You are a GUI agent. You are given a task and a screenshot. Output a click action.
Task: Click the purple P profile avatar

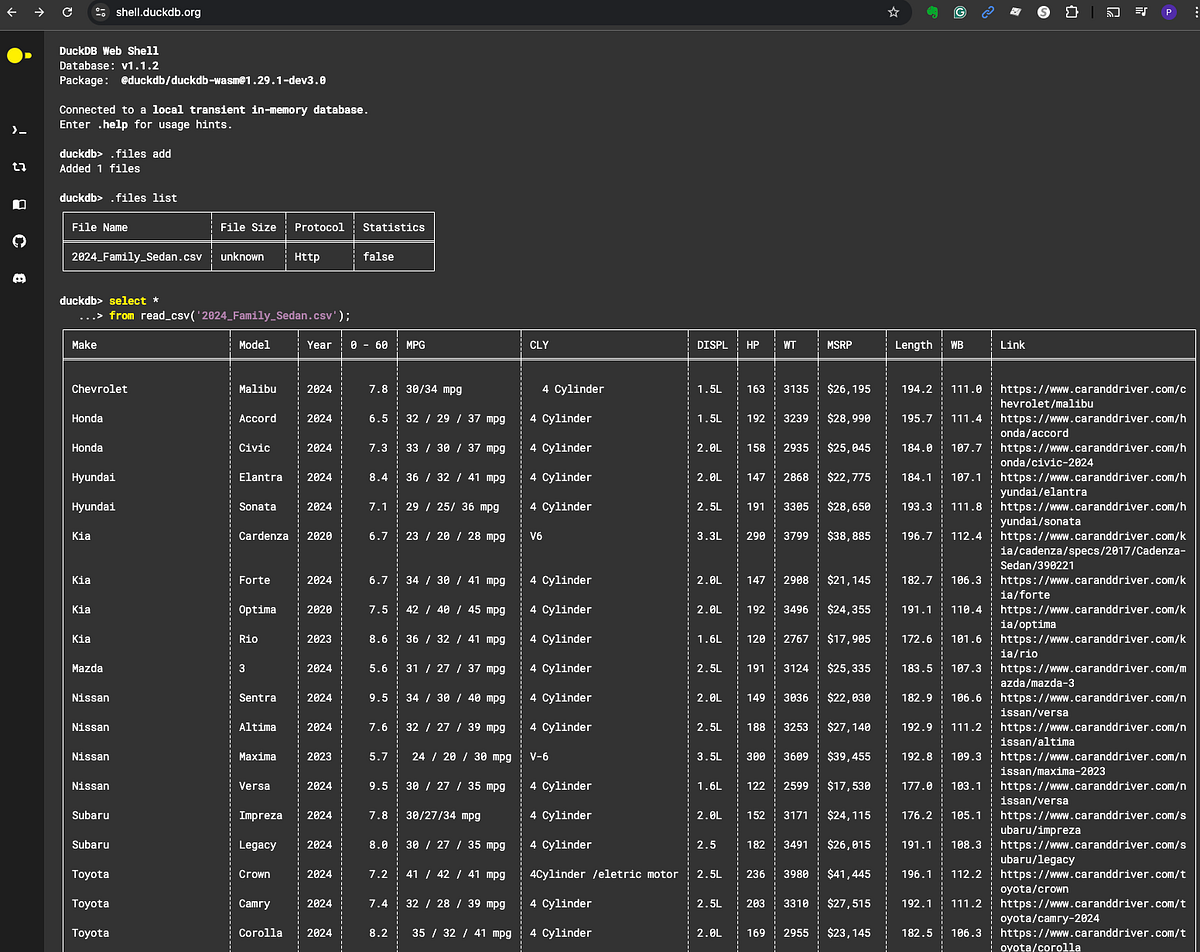1169,12
